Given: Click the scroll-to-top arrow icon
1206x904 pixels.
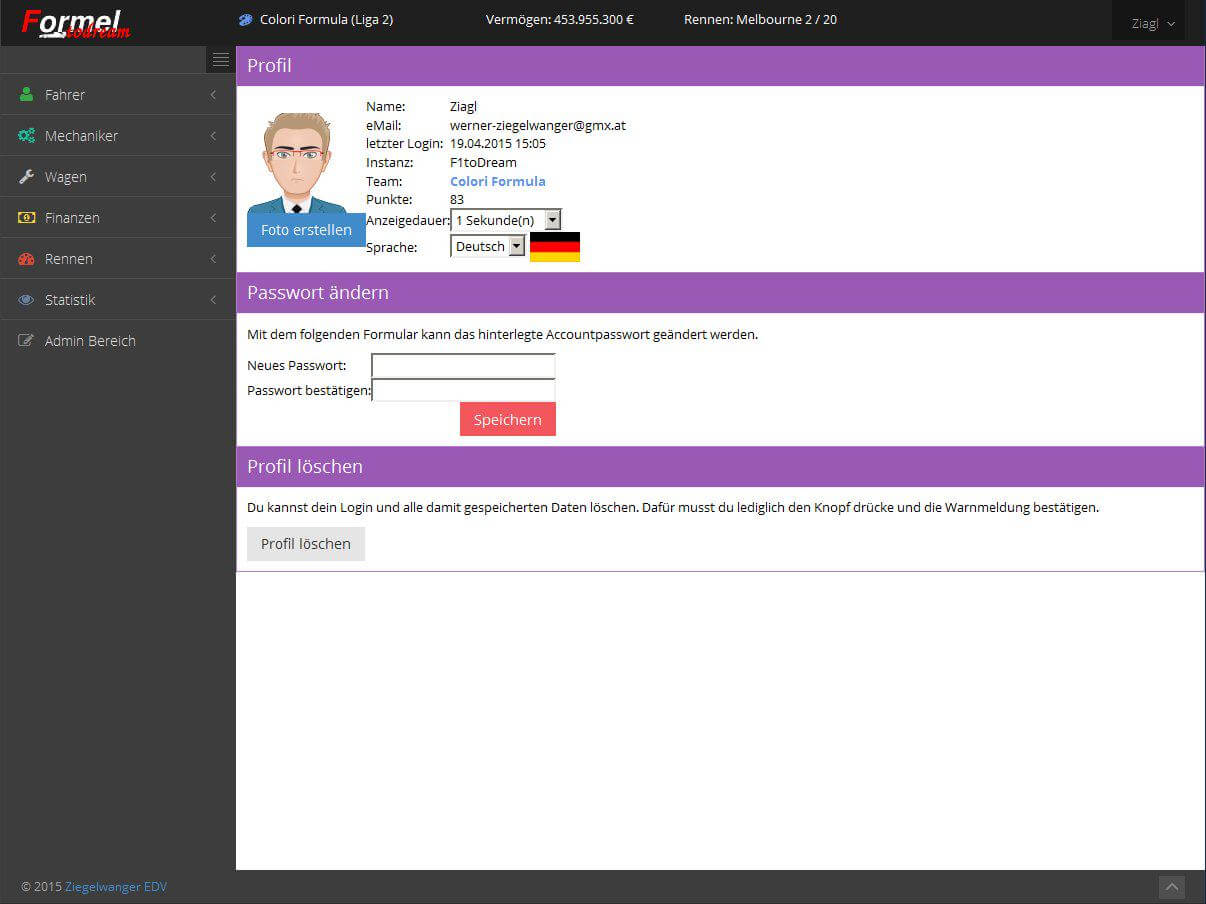Looking at the screenshot, I should tap(1172, 887).
